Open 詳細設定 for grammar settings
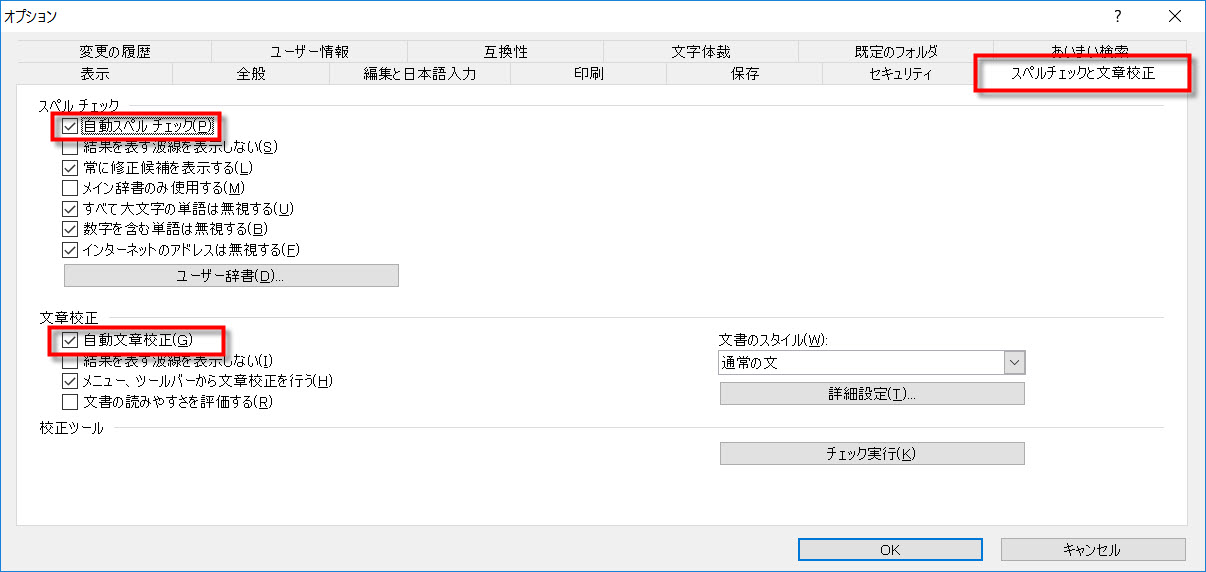1206x572 pixels. pos(872,394)
